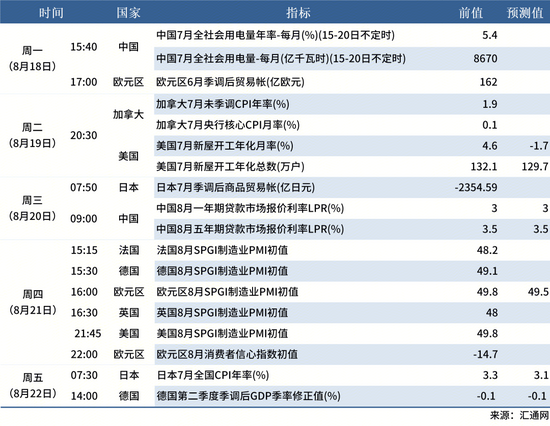Select 美国7月新屋开工年化月率 indicator
Image resolution: width=550 pixels, height=426 pixels.
(x=225, y=146)
